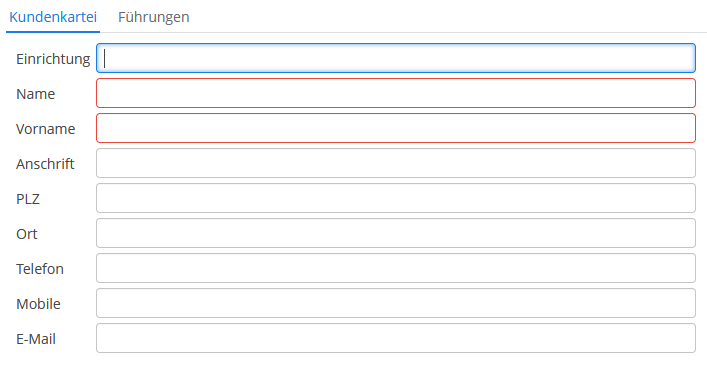Select the Anschrift address field

coord(396,163)
